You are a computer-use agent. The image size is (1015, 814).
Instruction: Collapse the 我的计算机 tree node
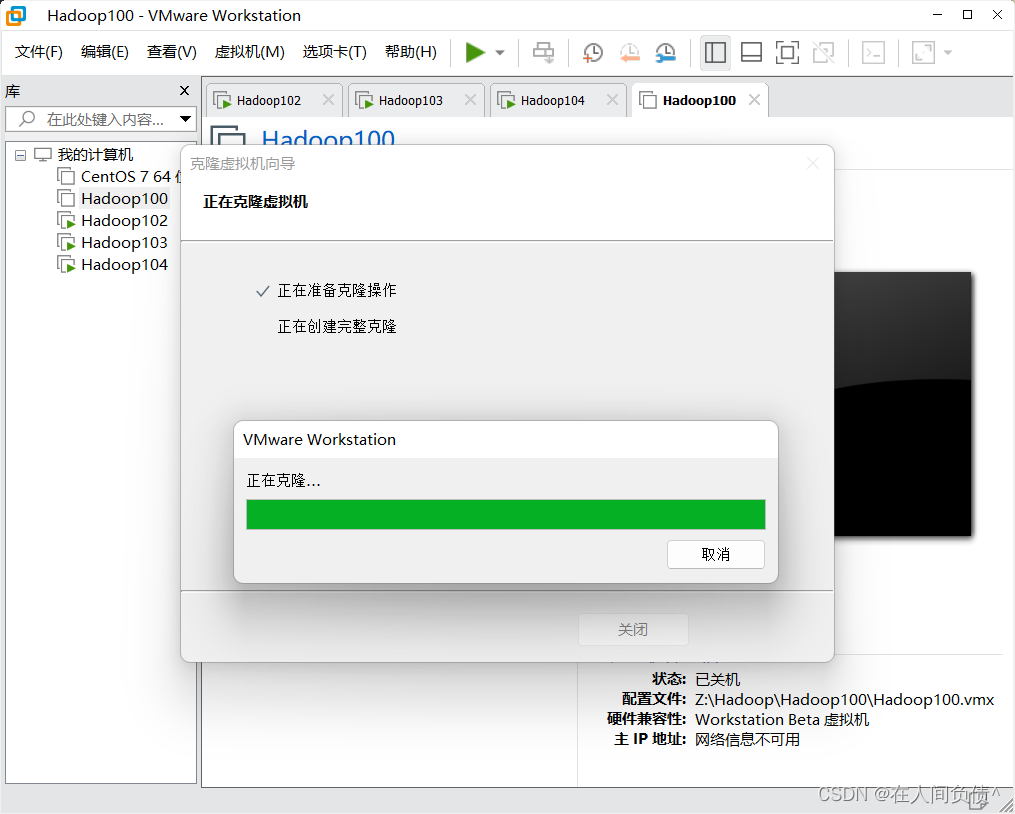click(21, 155)
